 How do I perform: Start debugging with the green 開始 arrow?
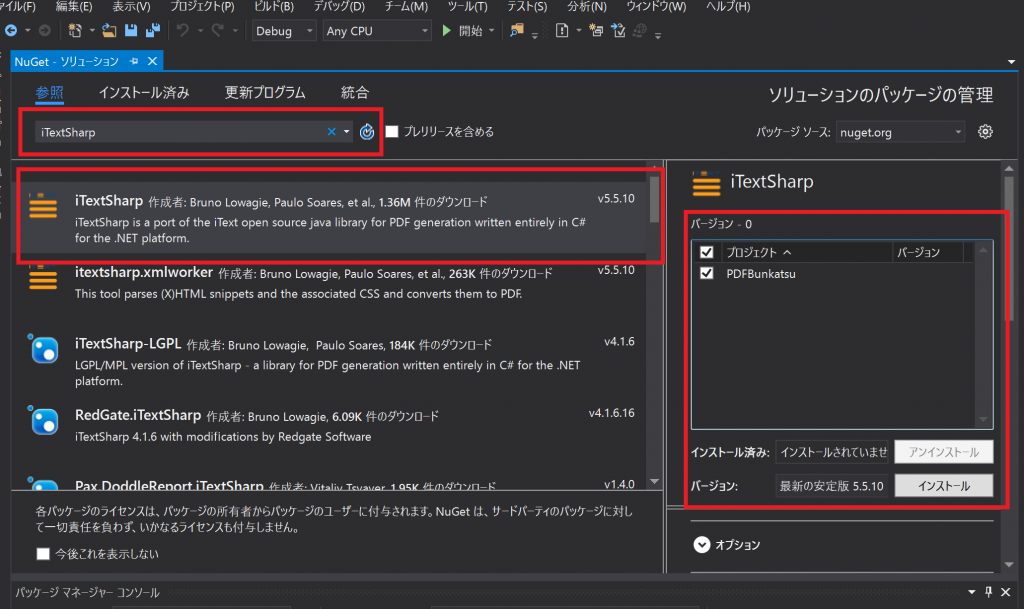point(447,30)
